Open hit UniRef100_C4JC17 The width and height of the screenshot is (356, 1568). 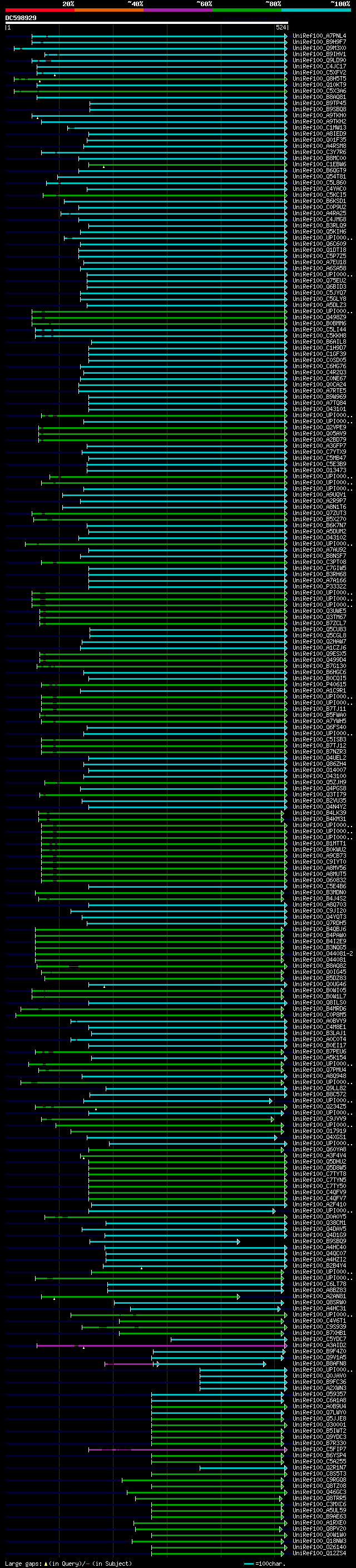(319, 66)
